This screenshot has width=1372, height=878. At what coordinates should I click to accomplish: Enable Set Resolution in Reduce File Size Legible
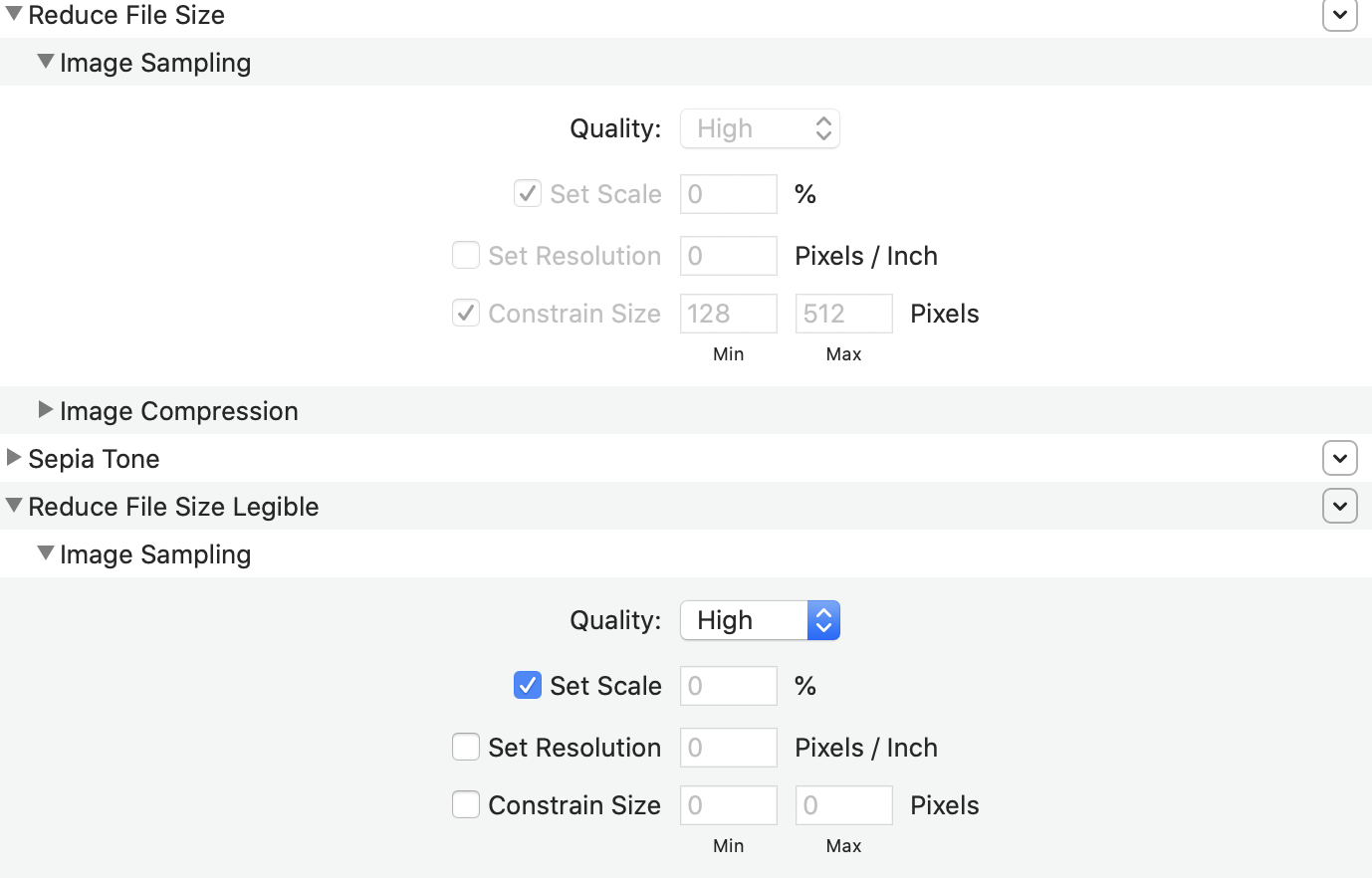(466, 747)
